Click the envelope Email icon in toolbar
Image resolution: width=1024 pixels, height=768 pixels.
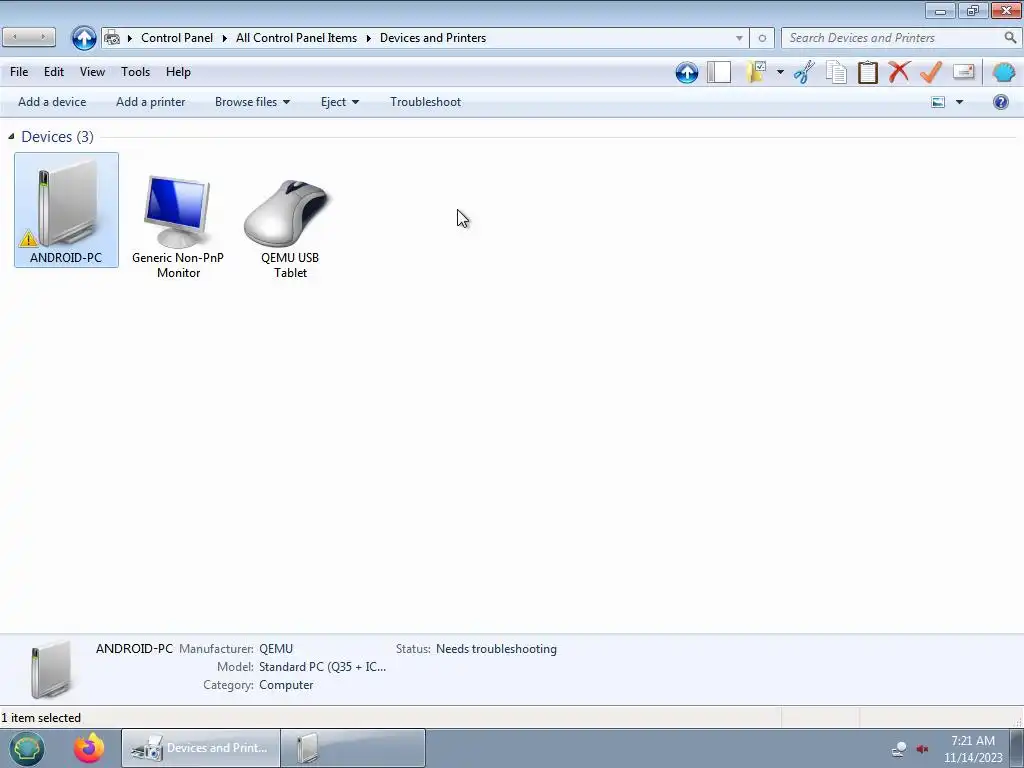(963, 72)
